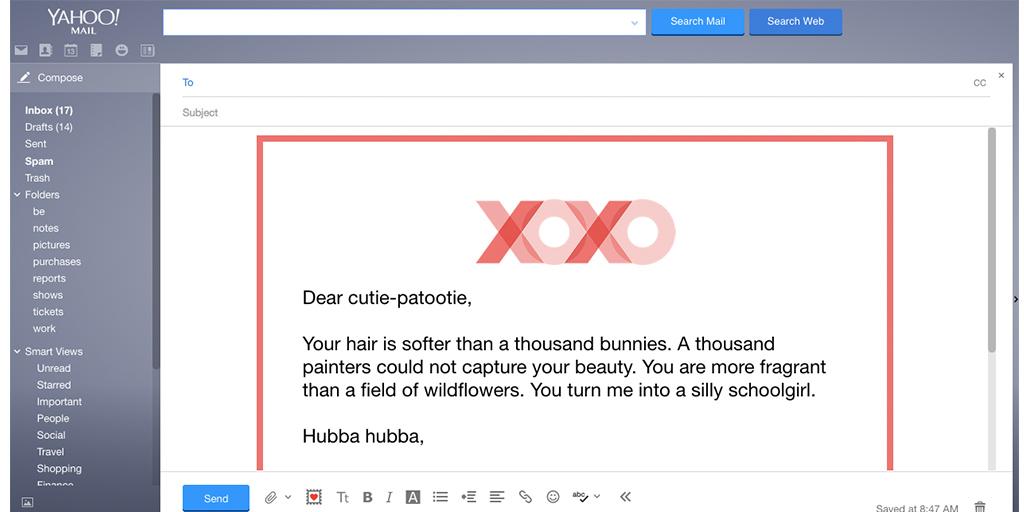Click the message body scrollbar

pyautogui.click(x=992, y=240)
